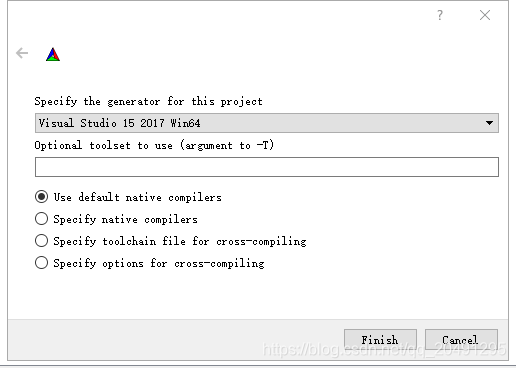Click the Specify native compilers label text
The image size is (516, 368).
(125, 219)
